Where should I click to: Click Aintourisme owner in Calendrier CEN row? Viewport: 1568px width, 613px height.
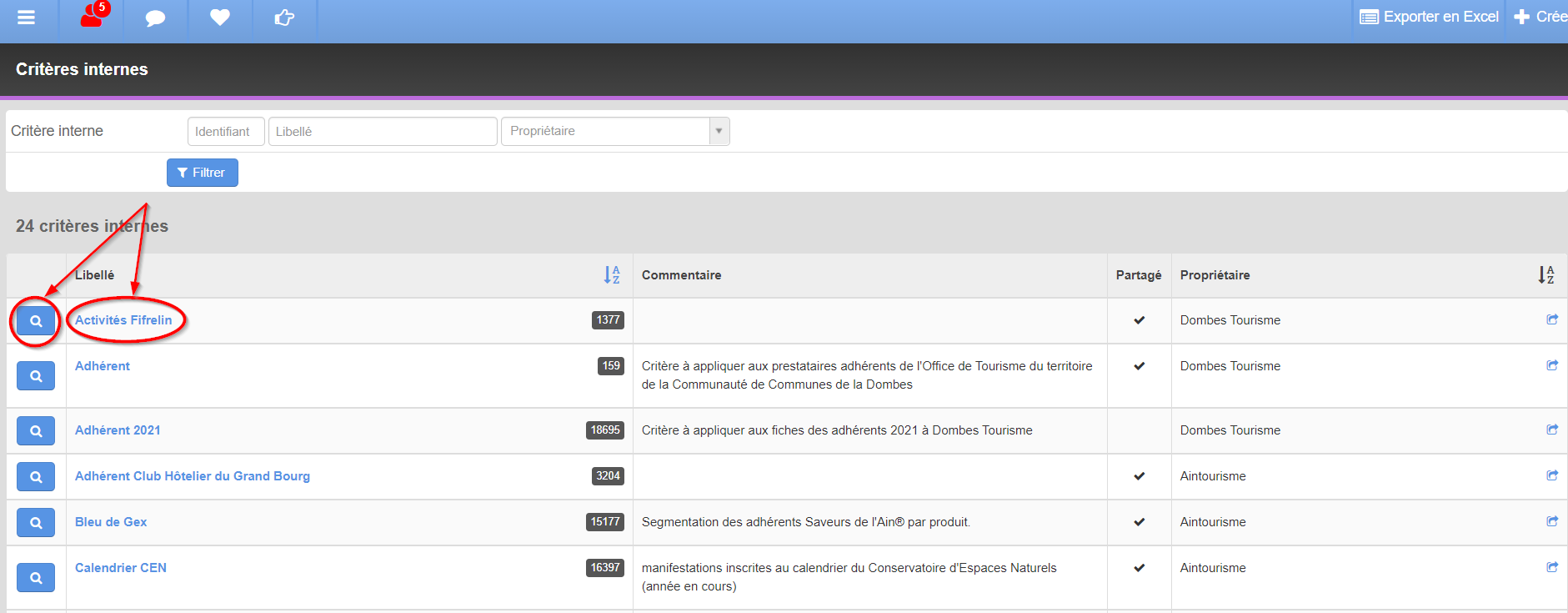point(1213,568)
